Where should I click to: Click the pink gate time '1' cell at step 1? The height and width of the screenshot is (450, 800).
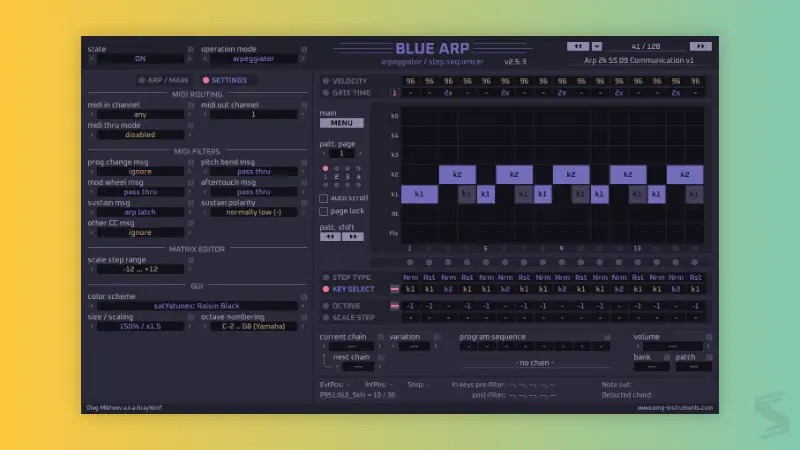tap(394, 93)
